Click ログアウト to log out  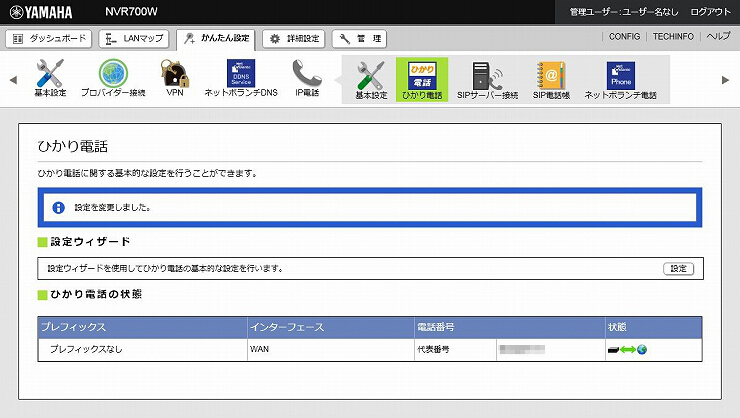click(x=710, y=12)
